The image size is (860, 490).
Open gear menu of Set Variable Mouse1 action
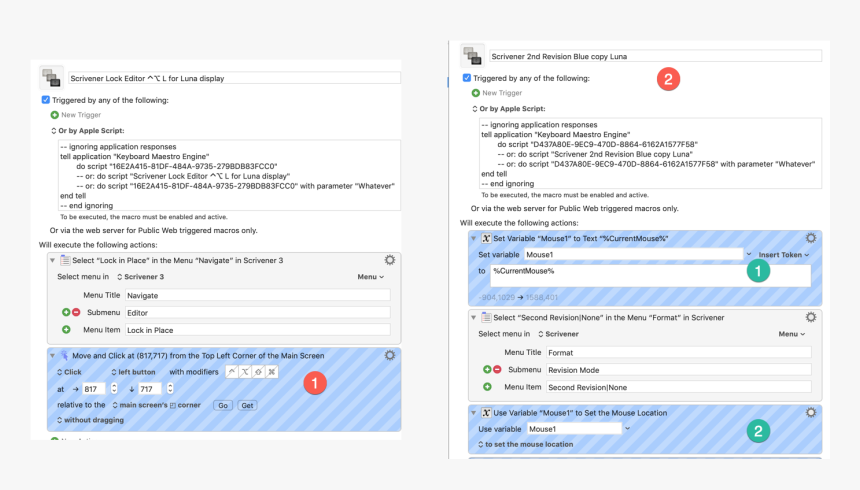point(811,238)
